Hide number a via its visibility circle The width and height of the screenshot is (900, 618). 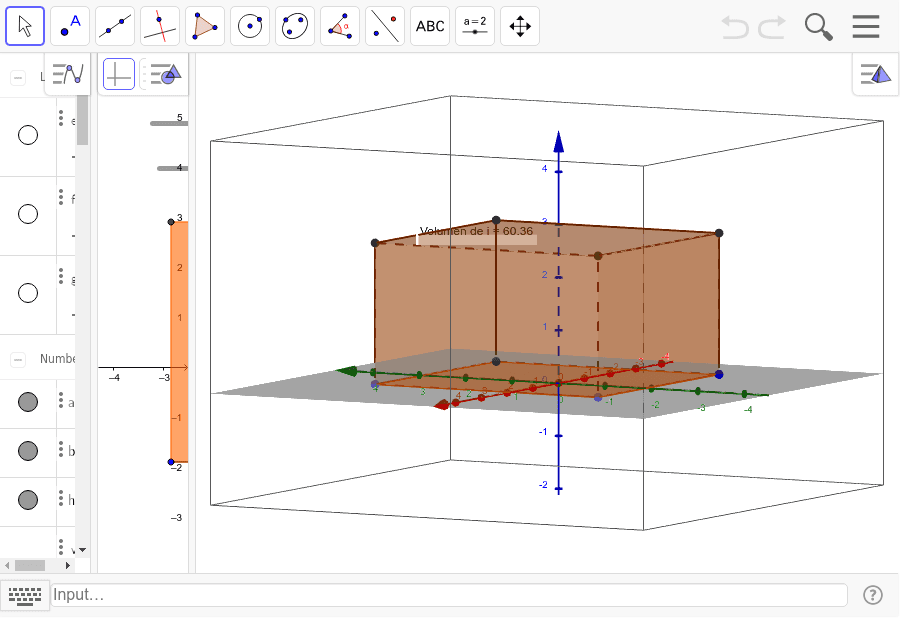click(28, 402)
